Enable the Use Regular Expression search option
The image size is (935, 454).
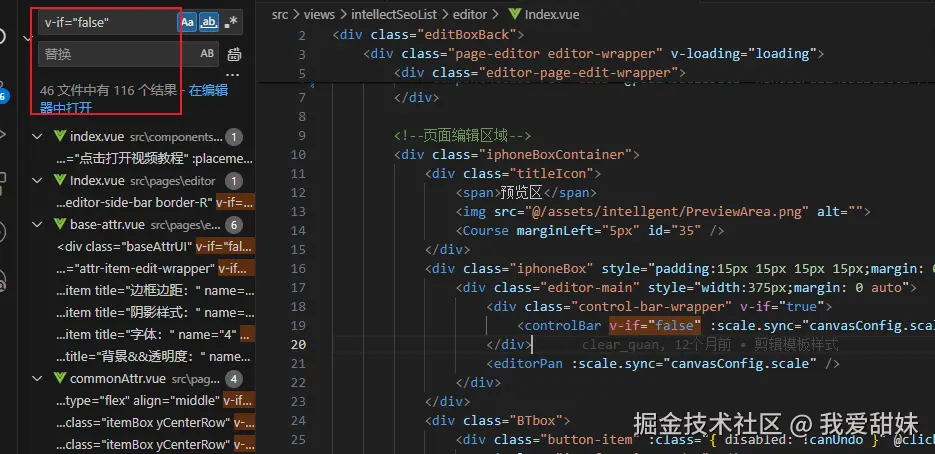tap(232, 22)
